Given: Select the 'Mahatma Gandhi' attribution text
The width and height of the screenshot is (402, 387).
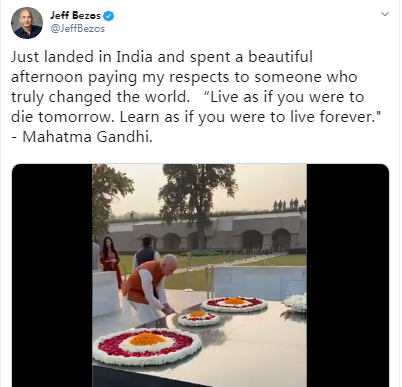Looking at the screenshot, I should click(x=87, y=137).
